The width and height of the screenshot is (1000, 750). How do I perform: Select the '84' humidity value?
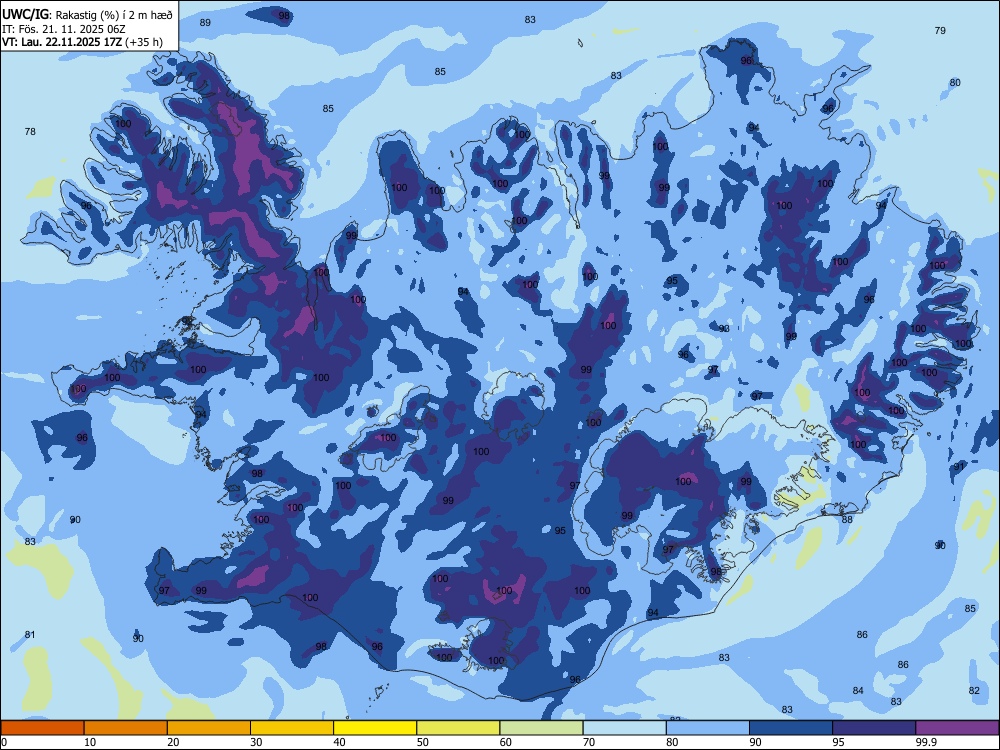click(x=858, y=691)
